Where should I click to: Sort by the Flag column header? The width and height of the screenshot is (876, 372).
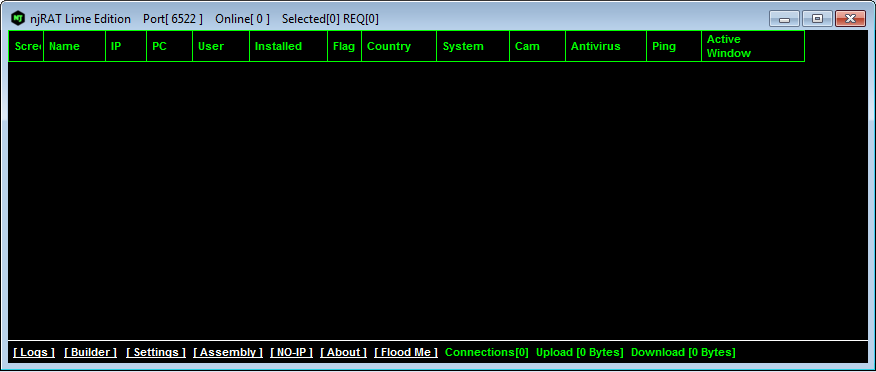pos(345,46)
